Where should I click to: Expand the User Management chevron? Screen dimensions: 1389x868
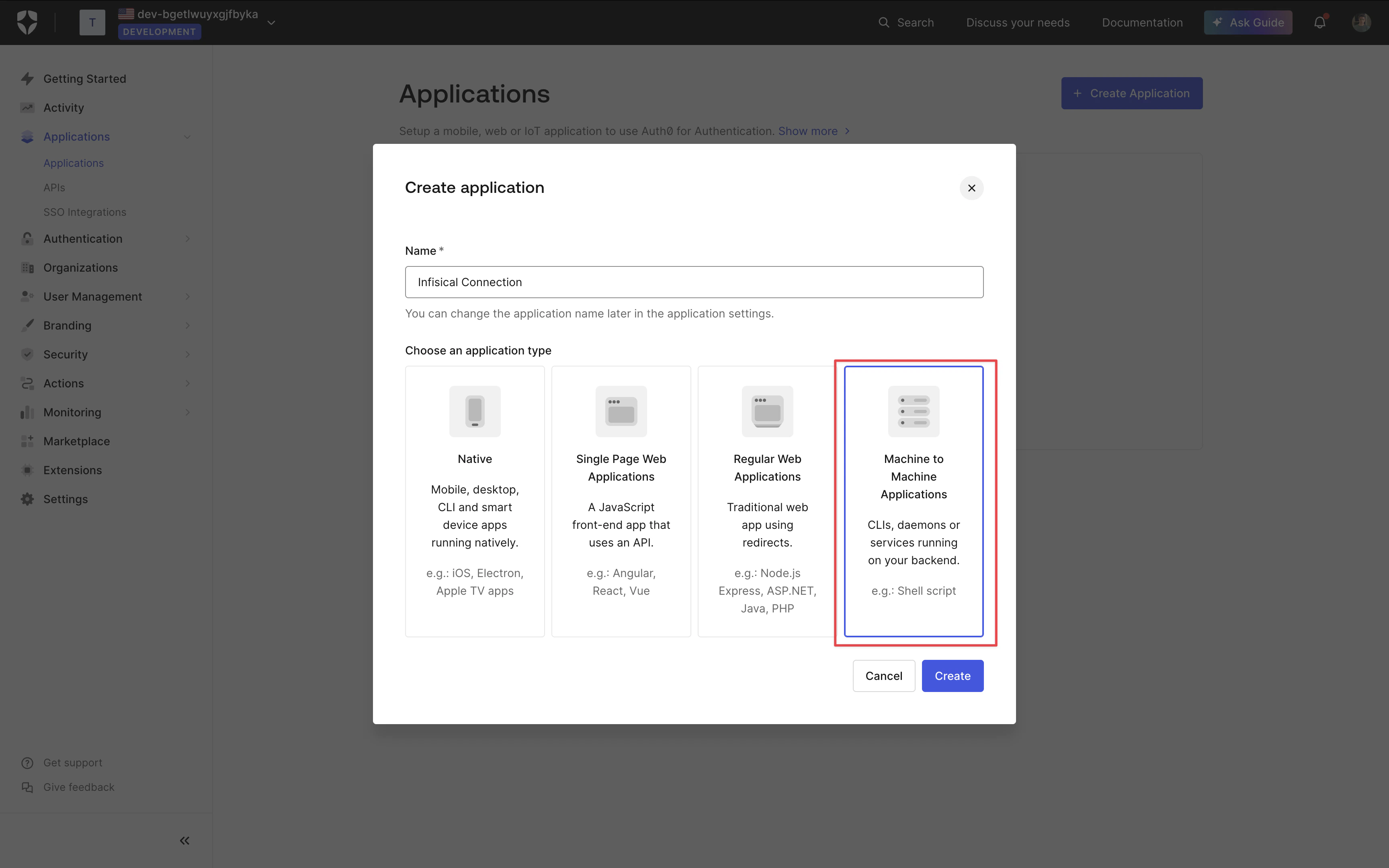(x=187, y=296)
